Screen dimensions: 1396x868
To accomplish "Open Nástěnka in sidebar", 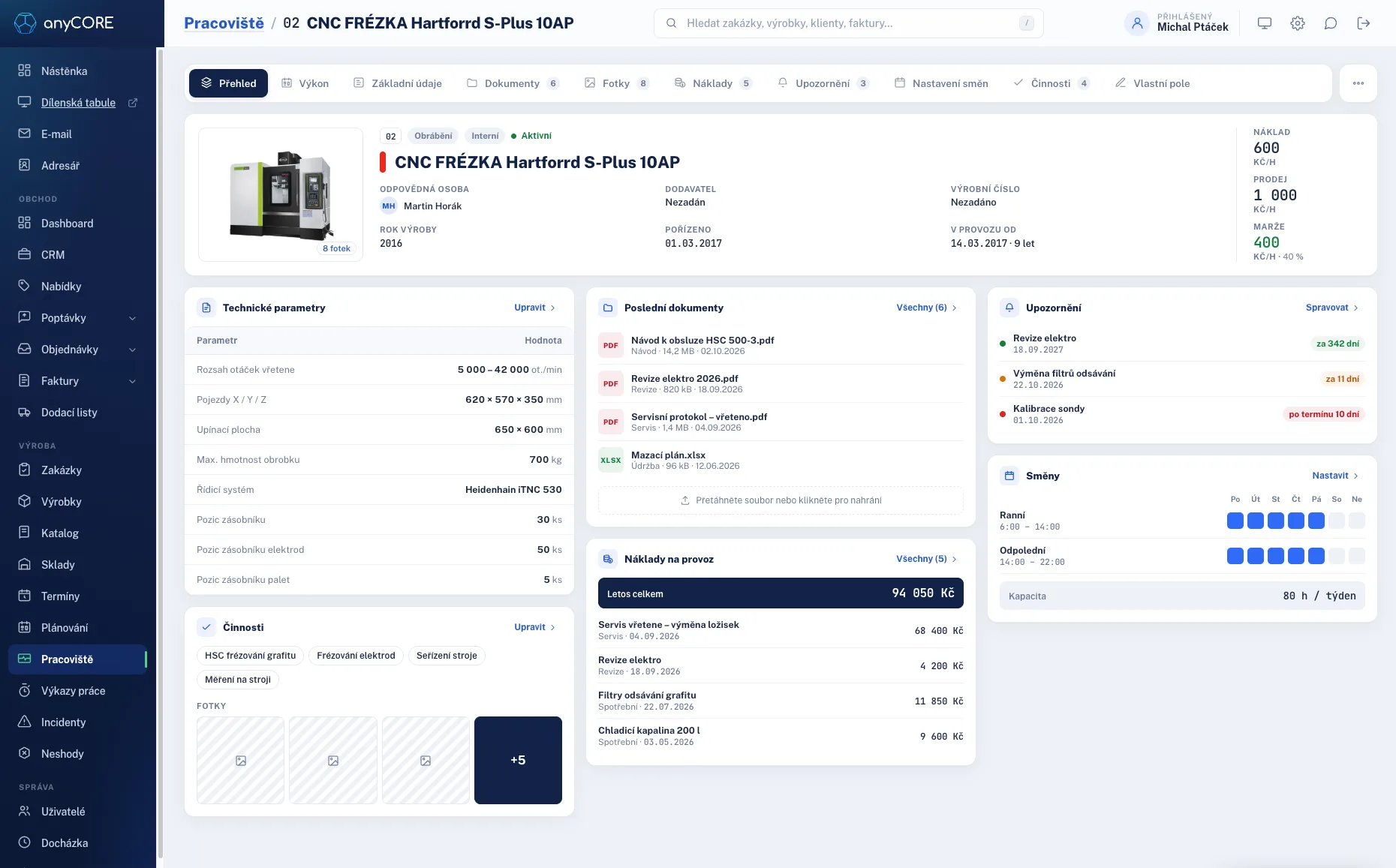I will pos(78,71).
